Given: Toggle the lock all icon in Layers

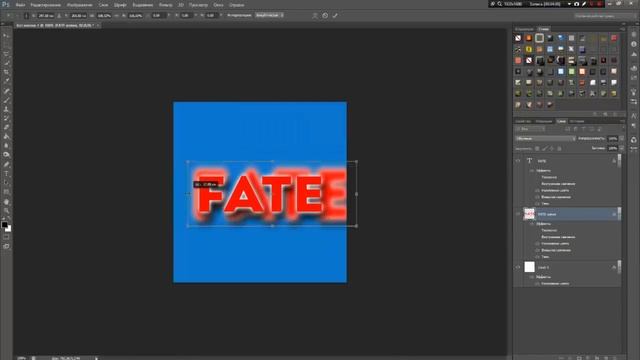Looking at the screenshot, I should pos(560,149).
